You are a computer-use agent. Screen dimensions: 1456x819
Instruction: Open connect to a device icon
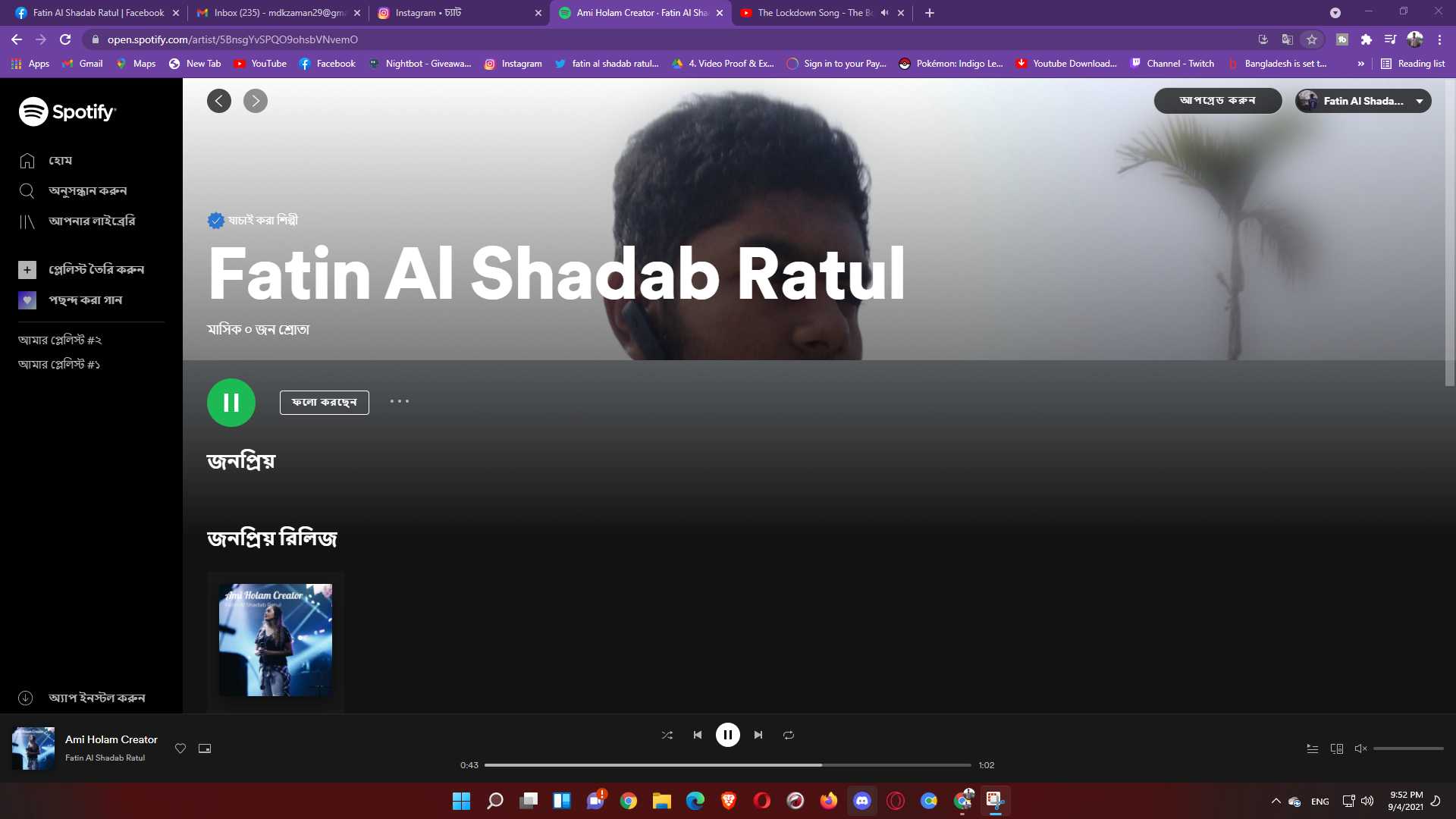point(1337,748)
